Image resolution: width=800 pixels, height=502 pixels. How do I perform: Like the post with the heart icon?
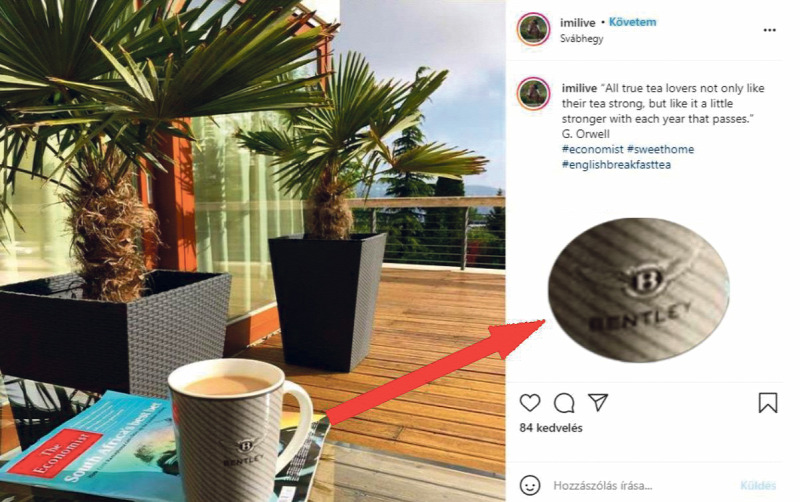pos(530,403)
